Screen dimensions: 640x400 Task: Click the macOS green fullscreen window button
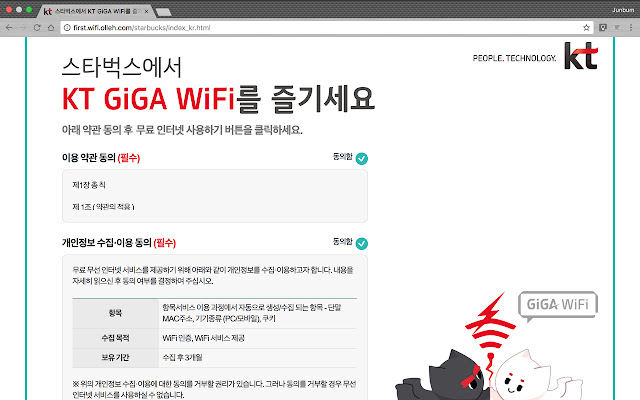pyautogui.click(x=29, y=9)
